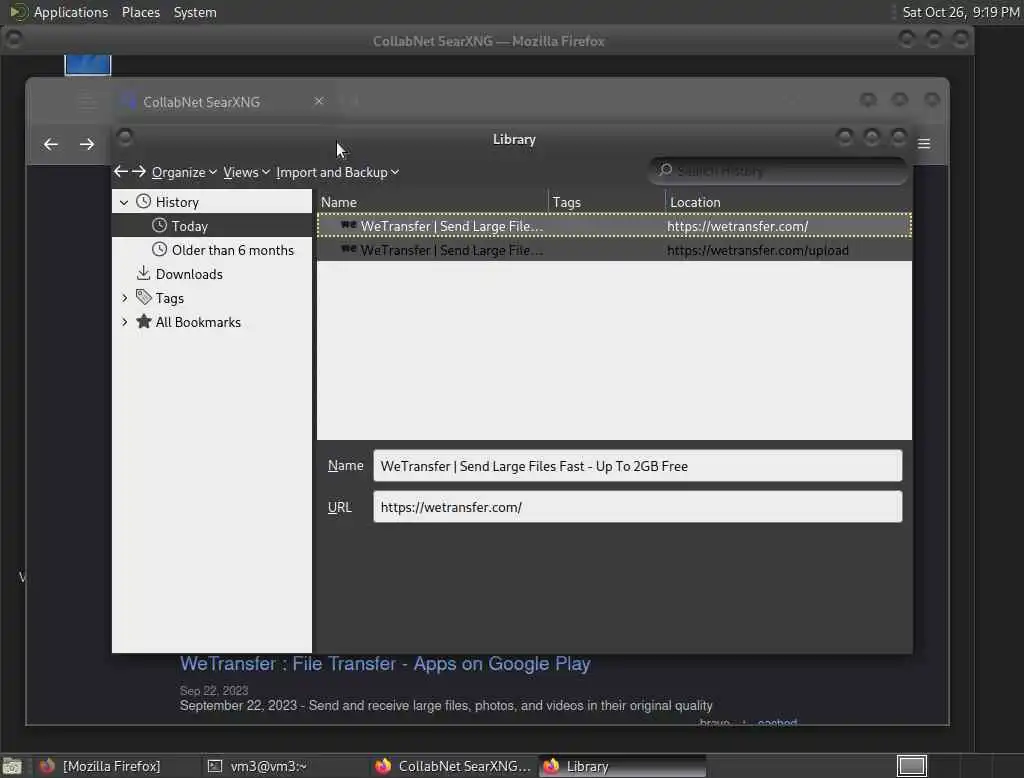Click the All Bookmarks star icon
The width and height of the screenshot is (1024, 778).
click(144, 321)
